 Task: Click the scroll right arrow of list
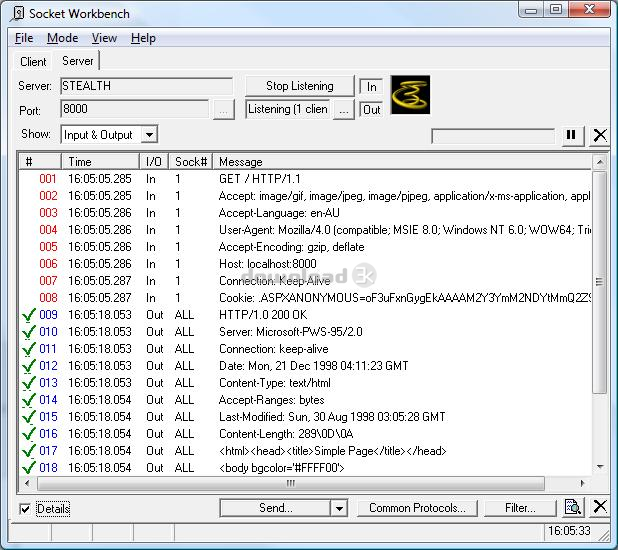(582, 483)
